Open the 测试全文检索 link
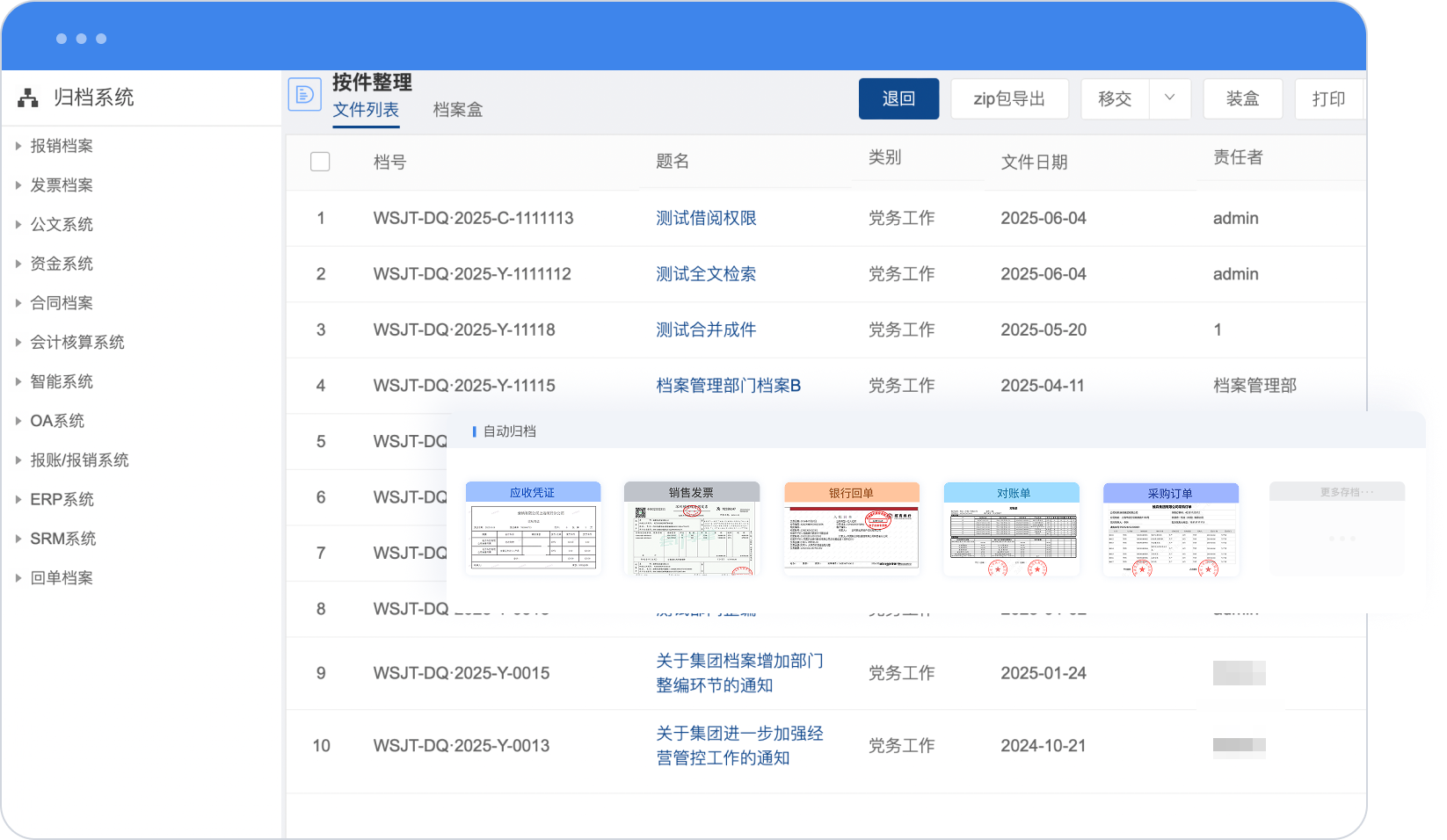 [706, 274]
